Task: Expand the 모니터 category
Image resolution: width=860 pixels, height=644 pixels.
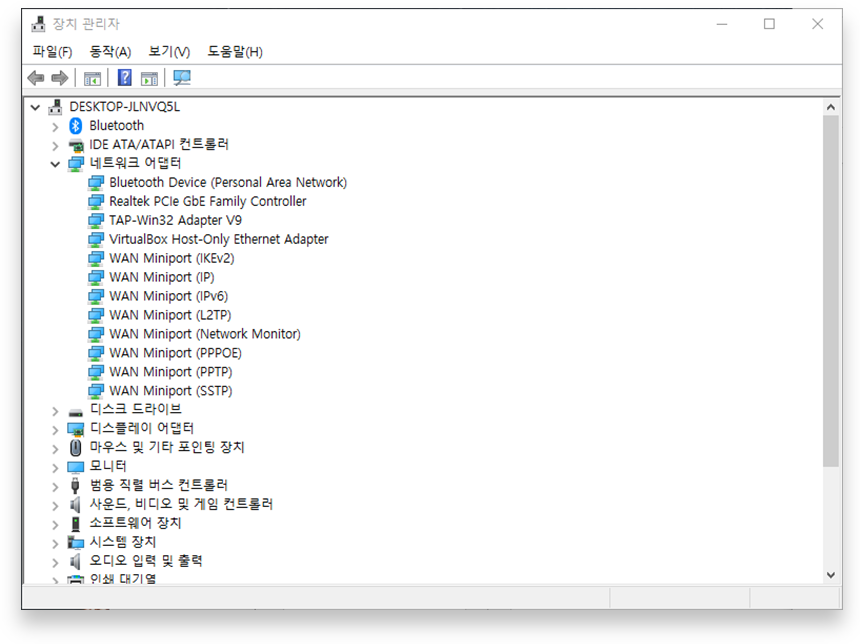Action: click(x=55, y=467)
